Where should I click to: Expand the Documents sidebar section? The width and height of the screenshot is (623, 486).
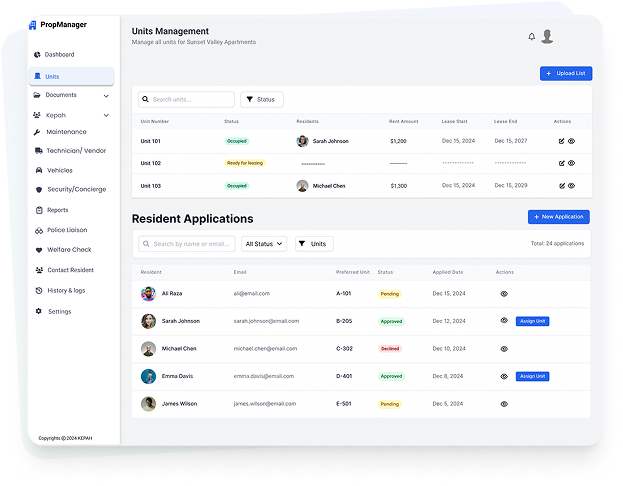pyautogui.click(x=106, y=96)
